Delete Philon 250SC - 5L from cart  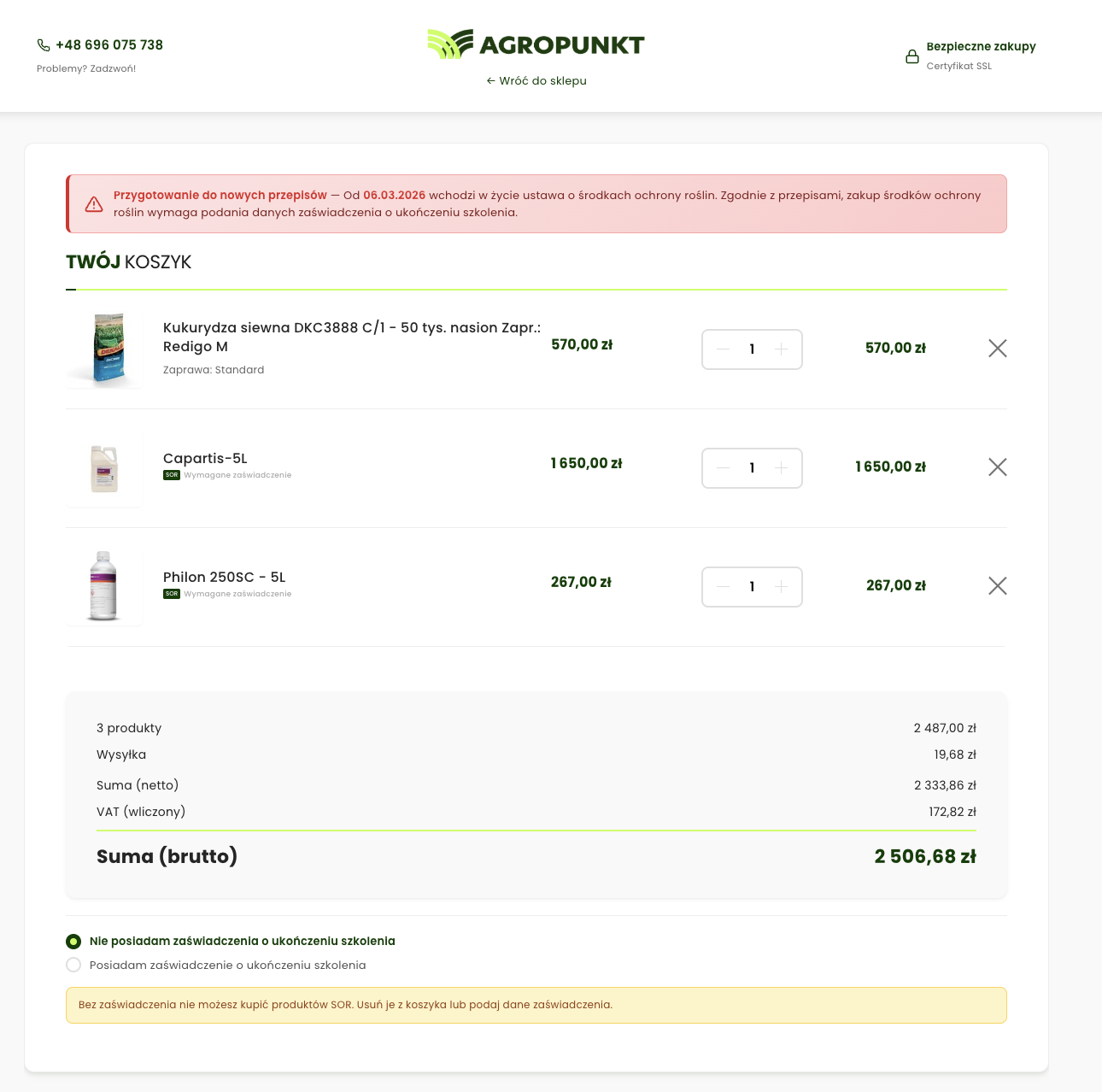click(x=997, y=585)
